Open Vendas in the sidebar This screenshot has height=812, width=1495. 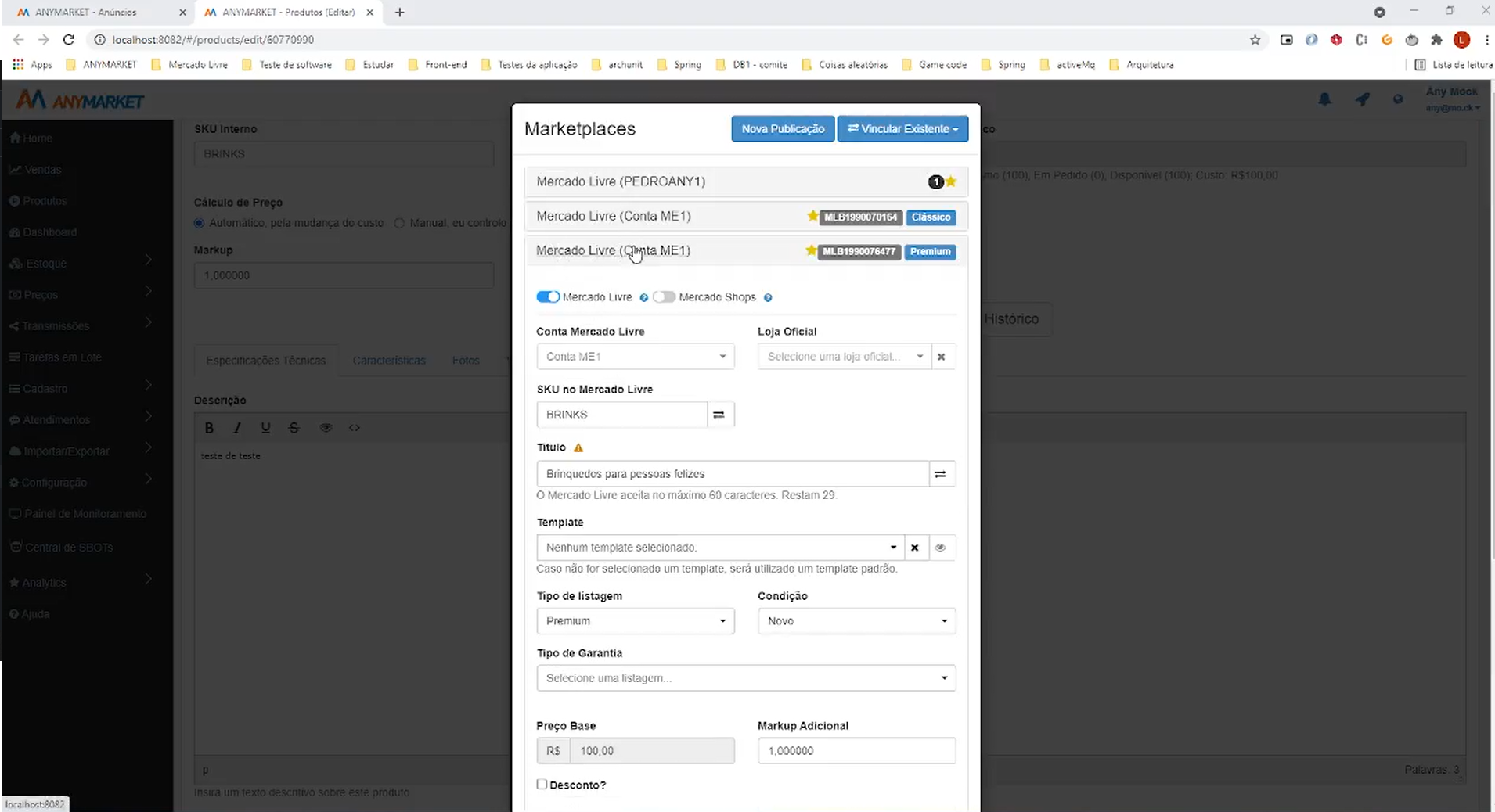35,170
